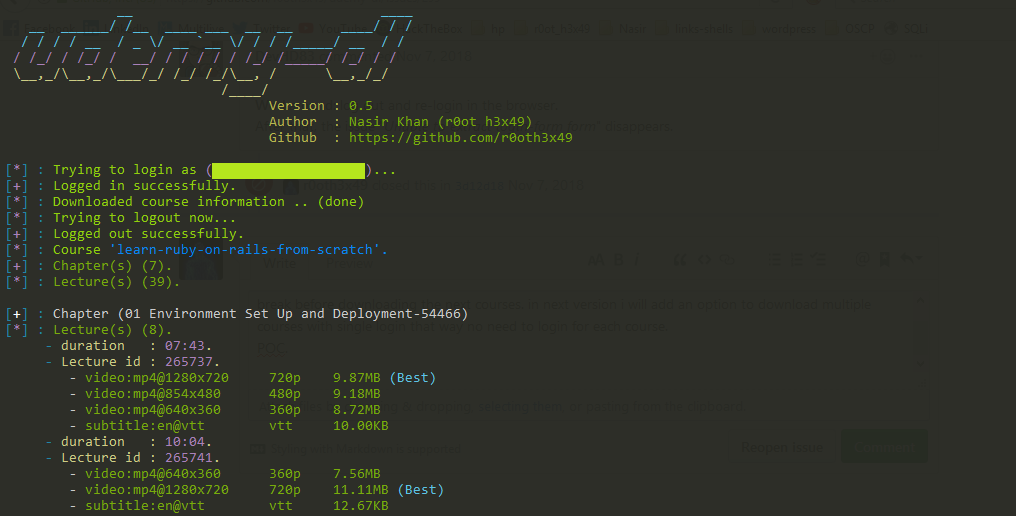Click the Lecture id 265737
Image resolution: width=1016 pixels, height=516 pixels.
(189, 362)
